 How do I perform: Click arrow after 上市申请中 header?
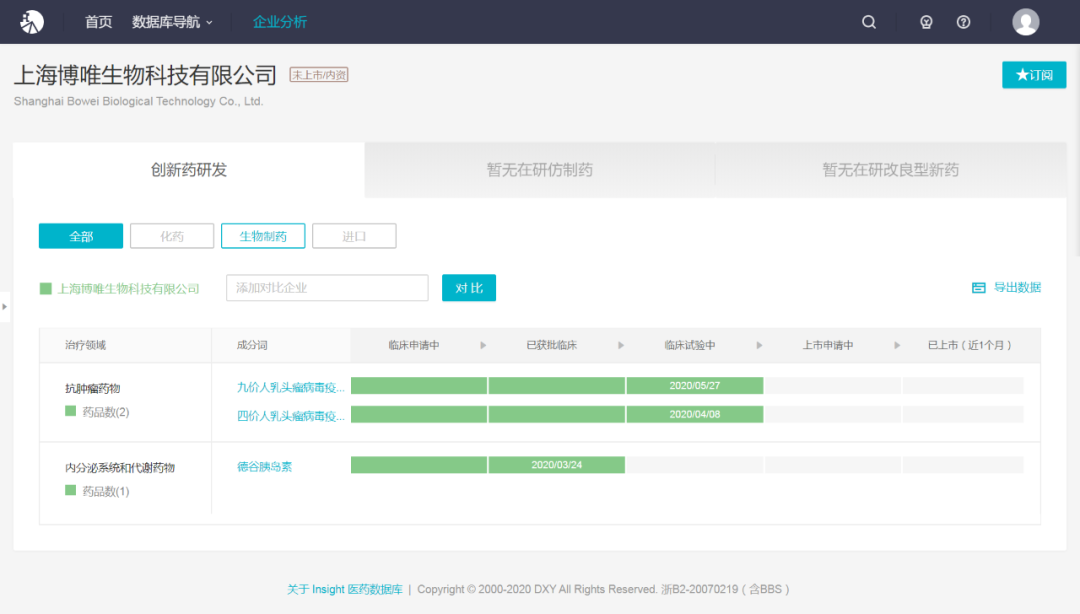pos(897,345)
